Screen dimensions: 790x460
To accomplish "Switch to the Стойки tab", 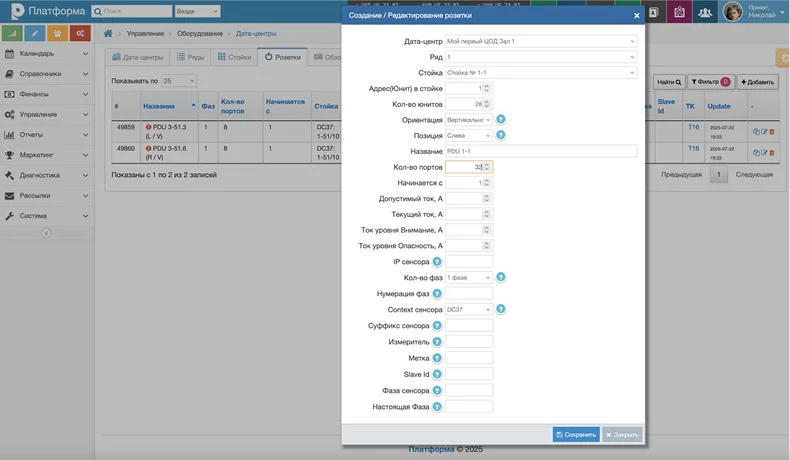I will [234, 57].
